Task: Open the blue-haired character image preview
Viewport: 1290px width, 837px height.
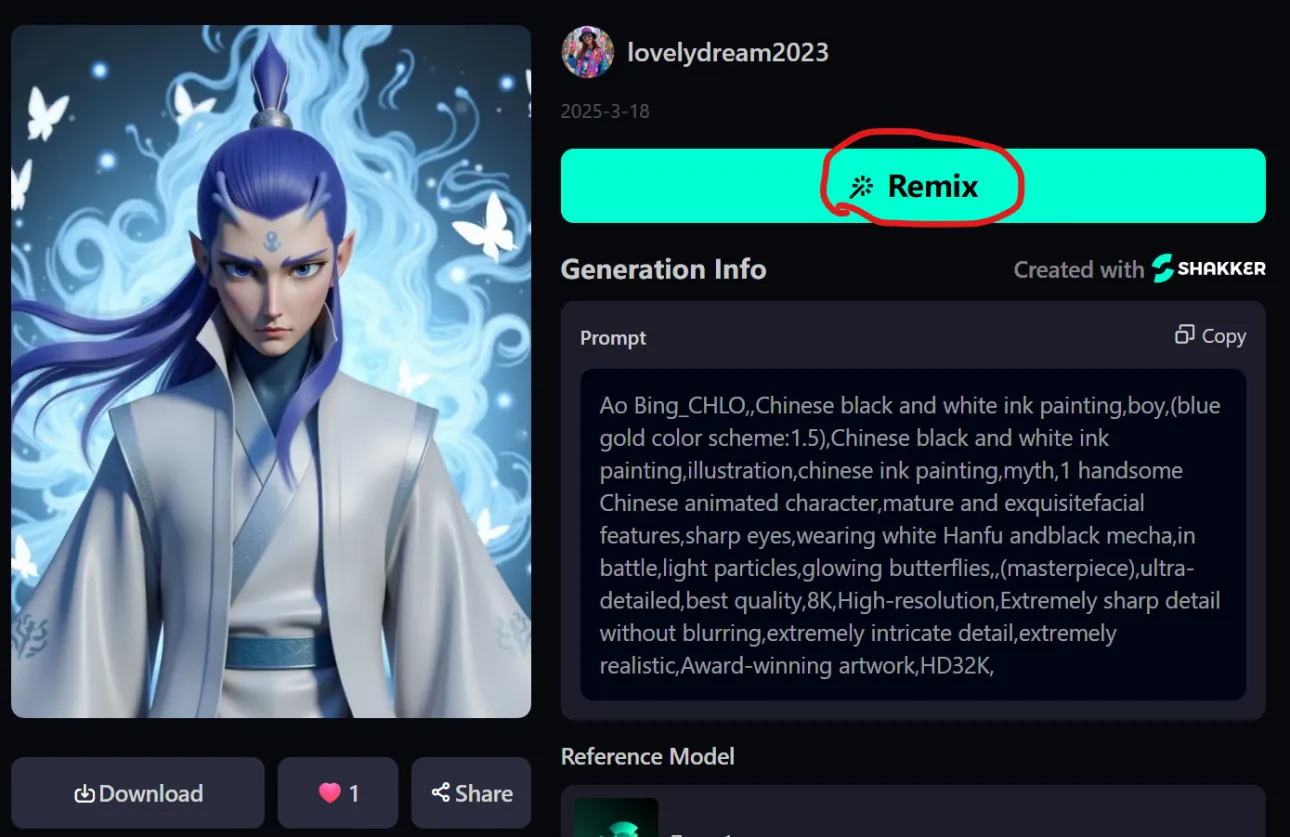Action: coord(271,371)
